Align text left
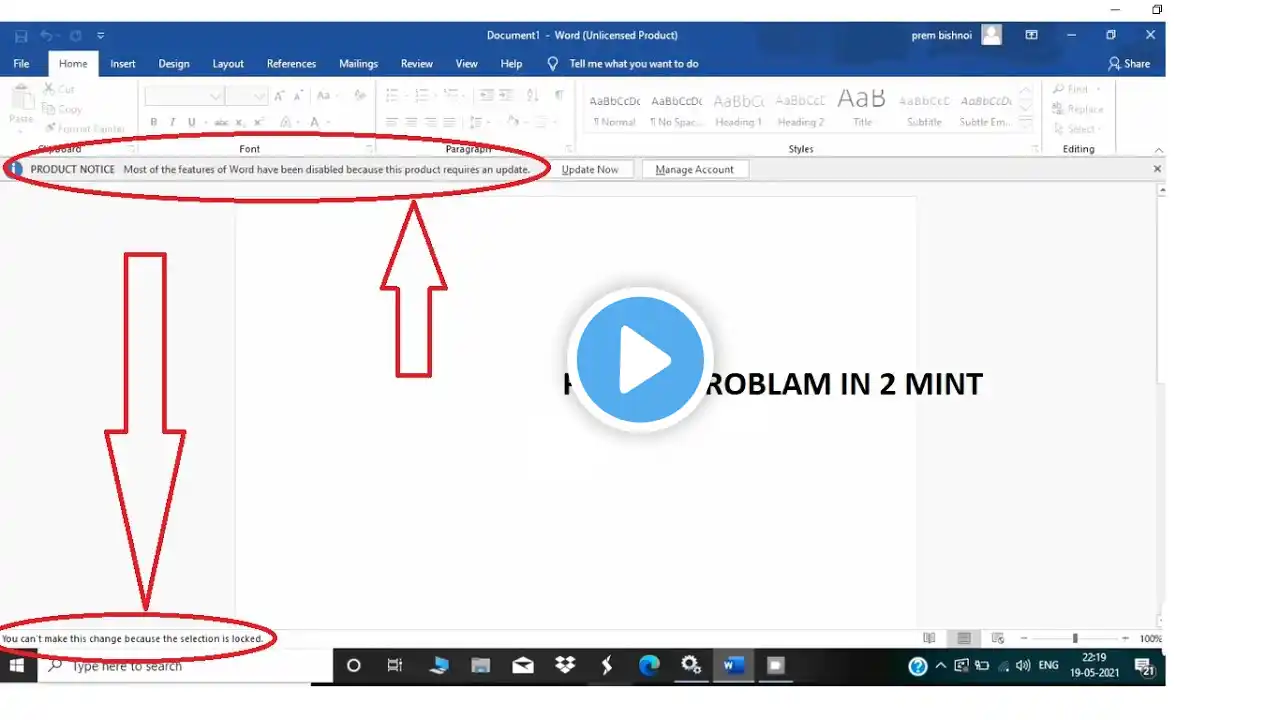This screenshot has height=720, width=1280. (392, 122)
